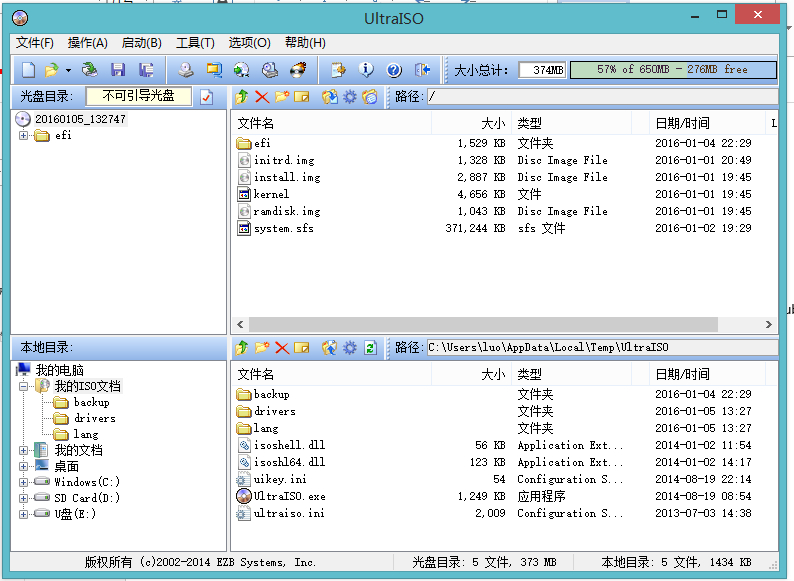
Task: Click the green Refresh icon in local pane
Action: 371,347
